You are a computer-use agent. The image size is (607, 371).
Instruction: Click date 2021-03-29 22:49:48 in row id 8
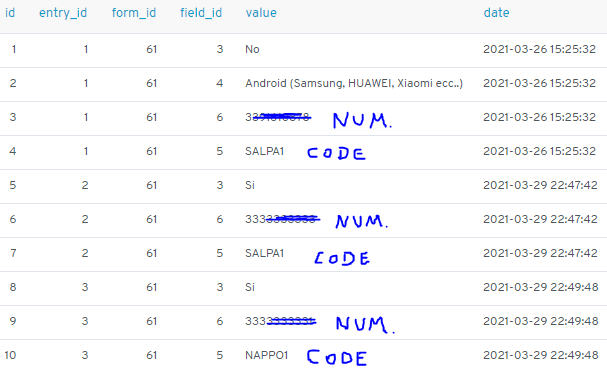(541, 287)
